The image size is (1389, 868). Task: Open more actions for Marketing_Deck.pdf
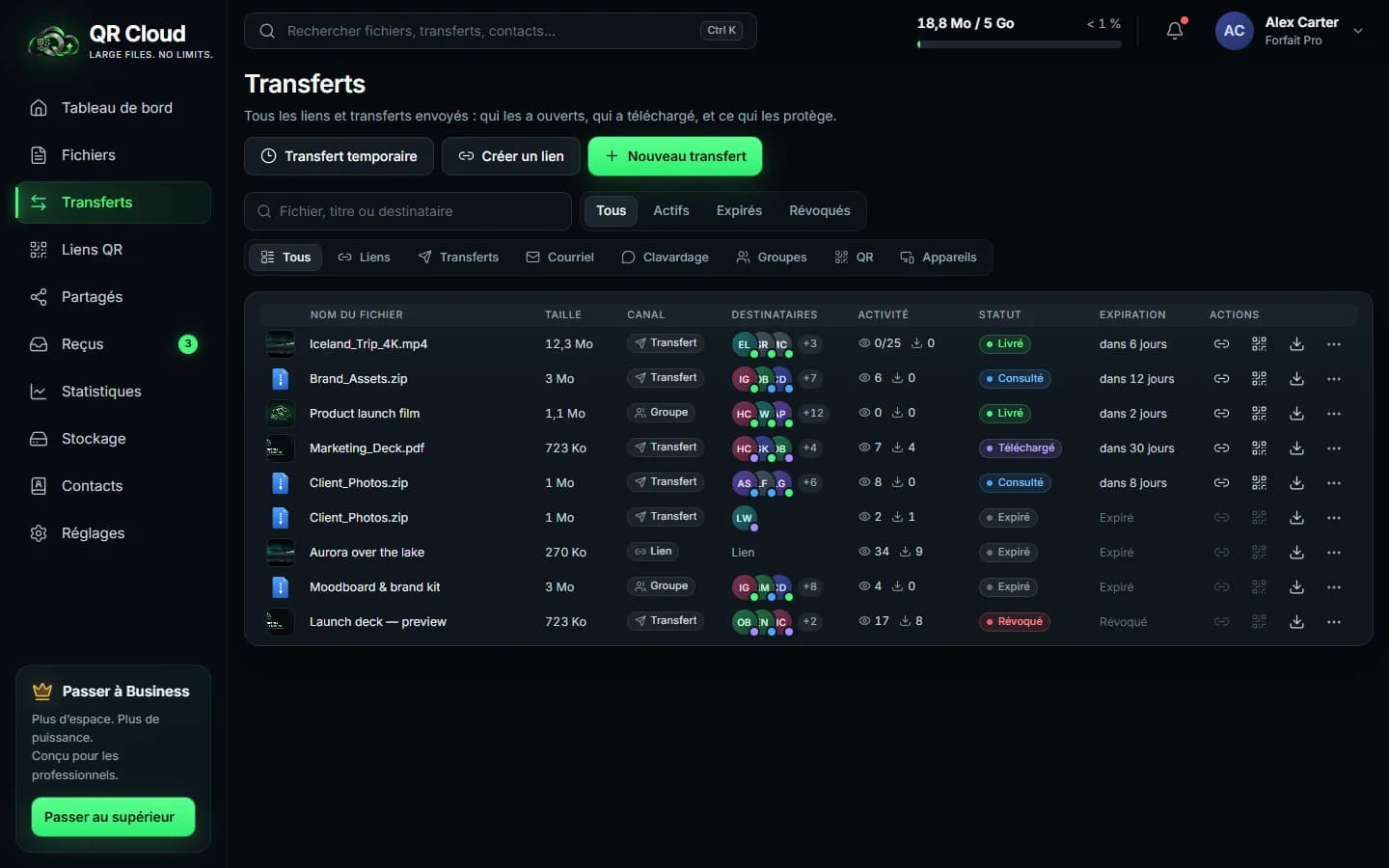click(x=1334, y=448)
